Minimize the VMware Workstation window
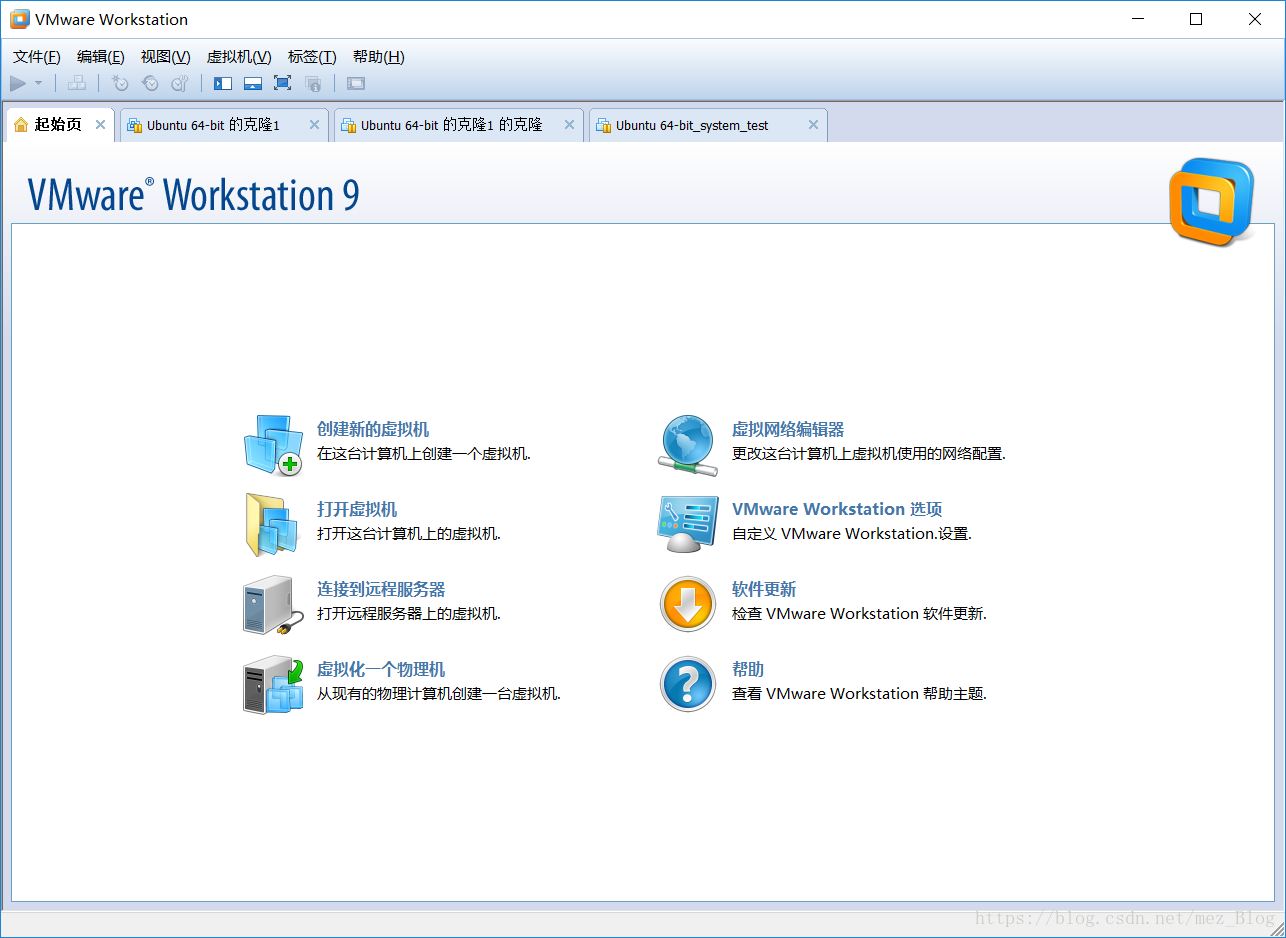Screen dimensions: 1286x938 1137,19
